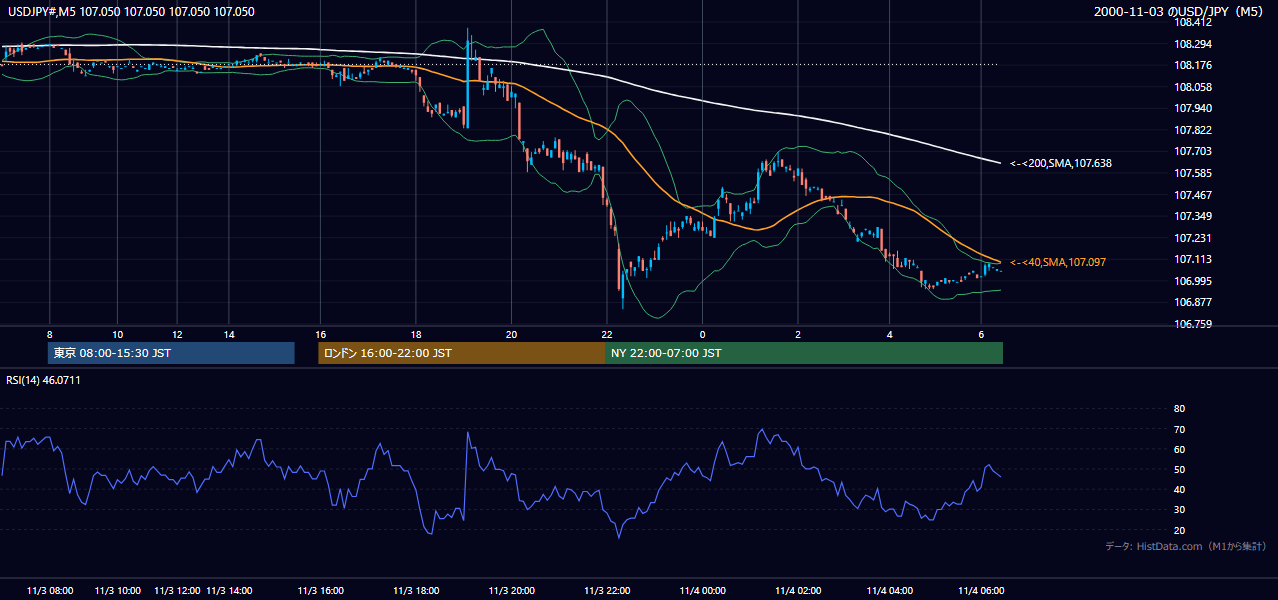Click price axis value 108.294
Viewport: 1278px width, 600px height.
click(x=1193, y=44)
